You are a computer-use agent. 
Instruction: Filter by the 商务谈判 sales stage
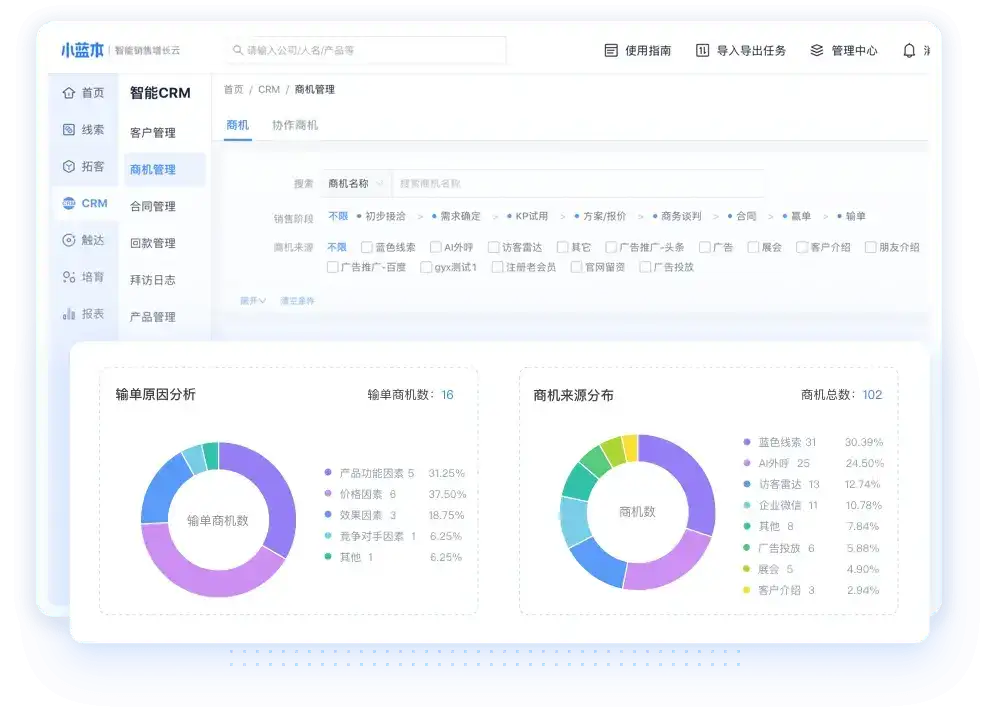click(677, 216)
